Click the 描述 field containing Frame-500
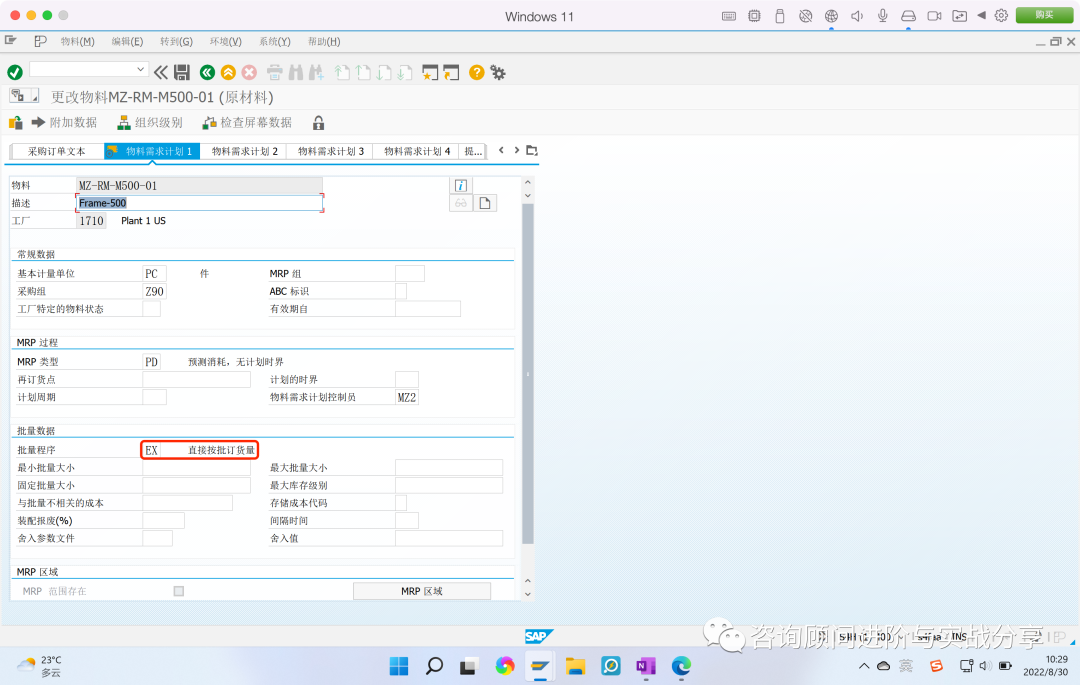This screenshot has height=685, width=1080. pos(199,203)
